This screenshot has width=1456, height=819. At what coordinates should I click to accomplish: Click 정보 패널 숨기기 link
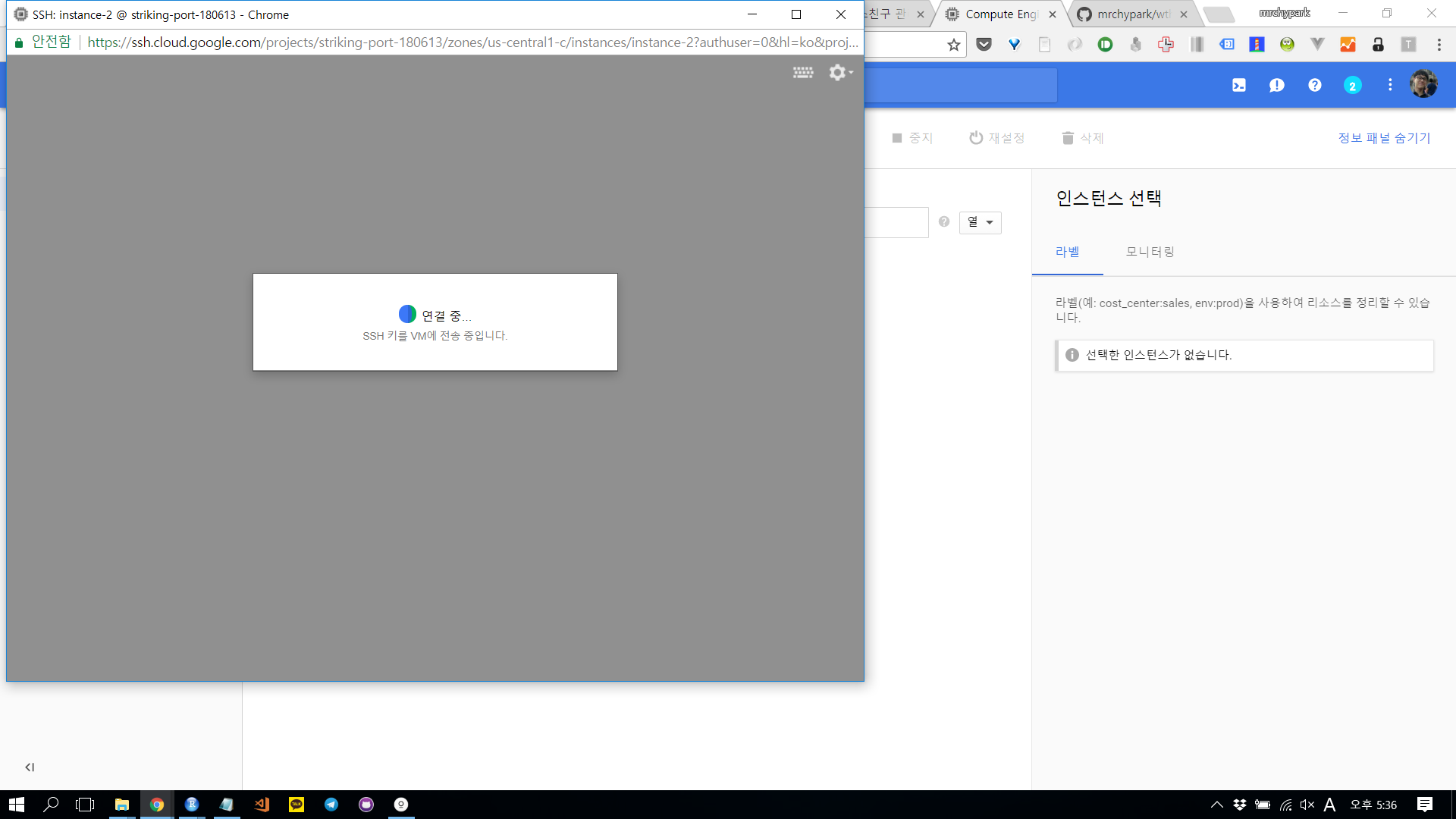(1384, 138)
